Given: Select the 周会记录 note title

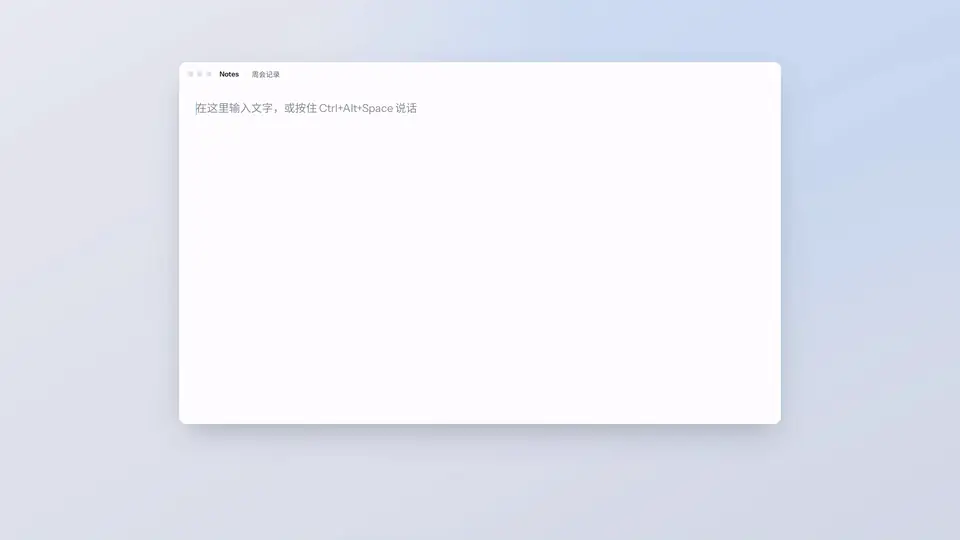Looking at the screenshot, I should [266, 75].
